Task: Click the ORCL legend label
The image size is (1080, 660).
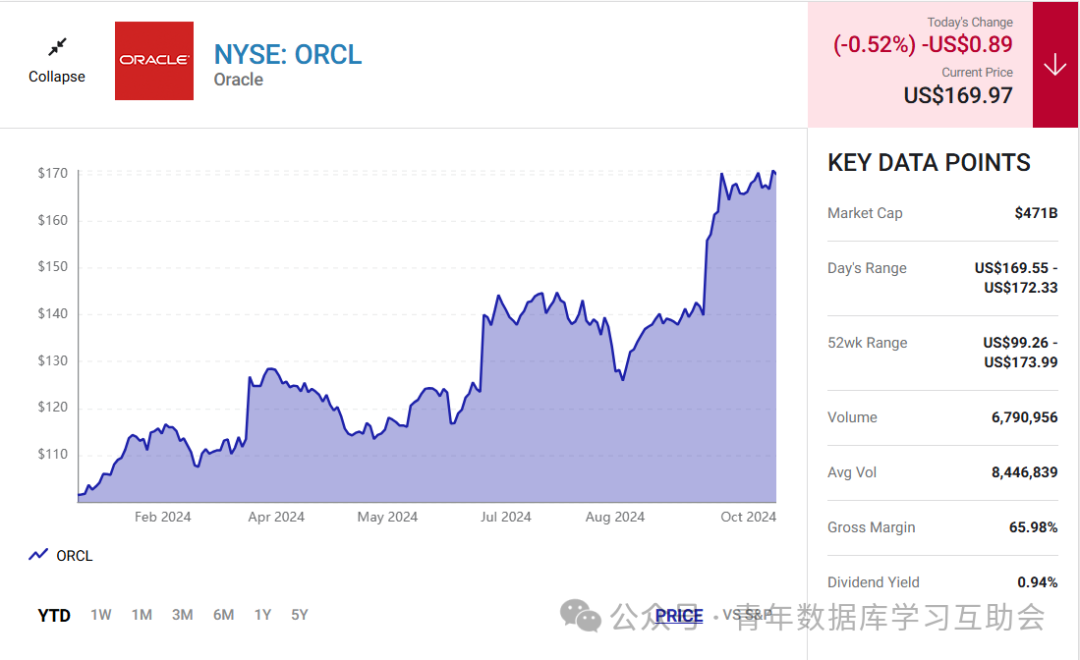Action: 74,556
